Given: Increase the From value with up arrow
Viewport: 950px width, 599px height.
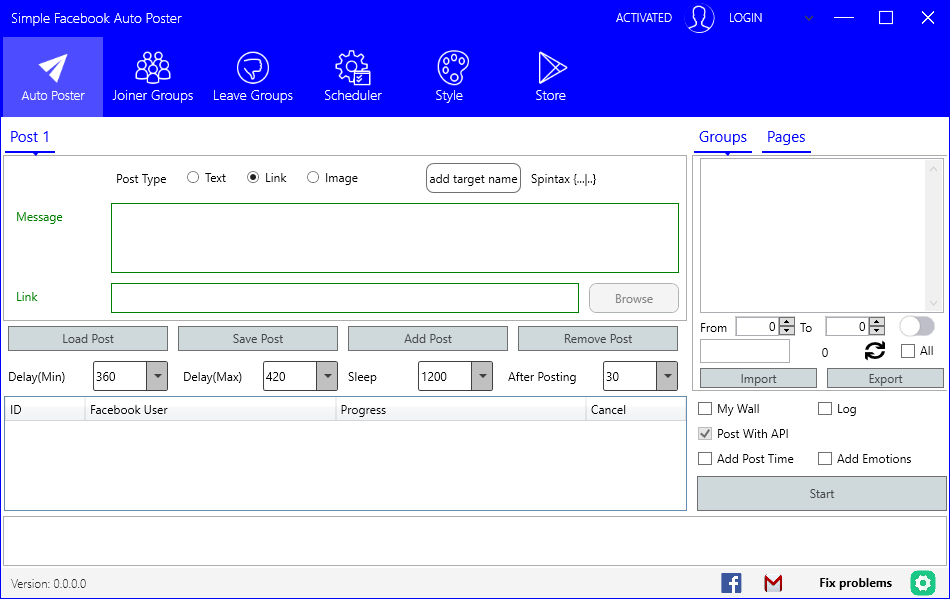Looking at the screenshot, I should [x=786, y=322].
